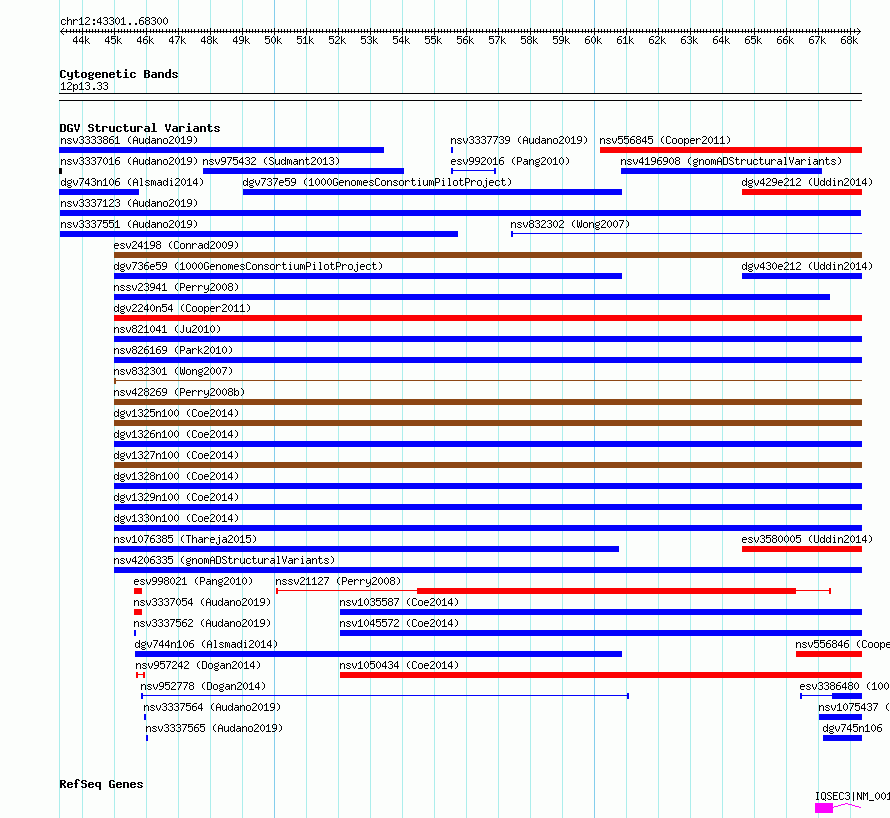Open esv3580005 (Uddin2014) variant
The image size is (890, 818).
click(x=801, y=549)
